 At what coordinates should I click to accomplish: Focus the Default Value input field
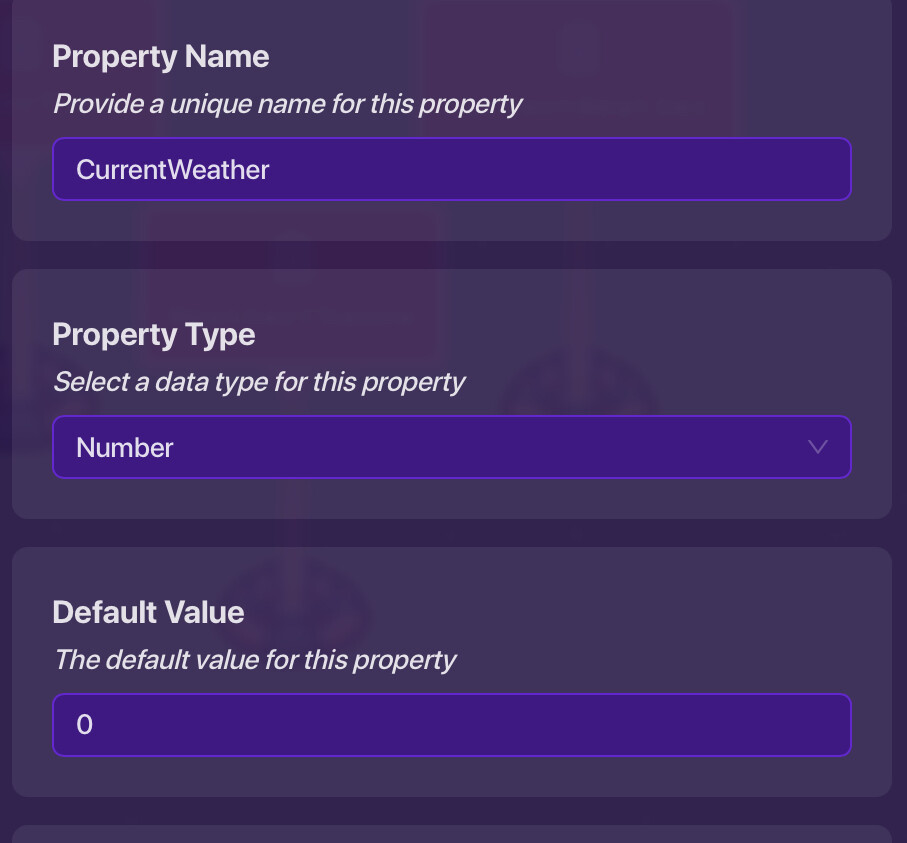coord(450,725)
